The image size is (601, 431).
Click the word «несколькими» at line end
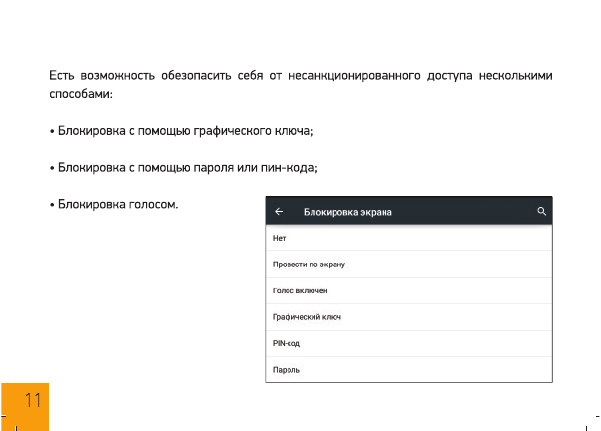(515, 76)
